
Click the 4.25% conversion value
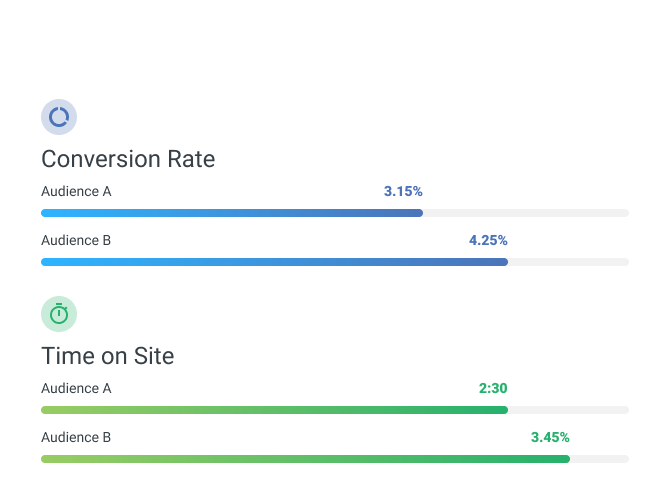point(488,240)
